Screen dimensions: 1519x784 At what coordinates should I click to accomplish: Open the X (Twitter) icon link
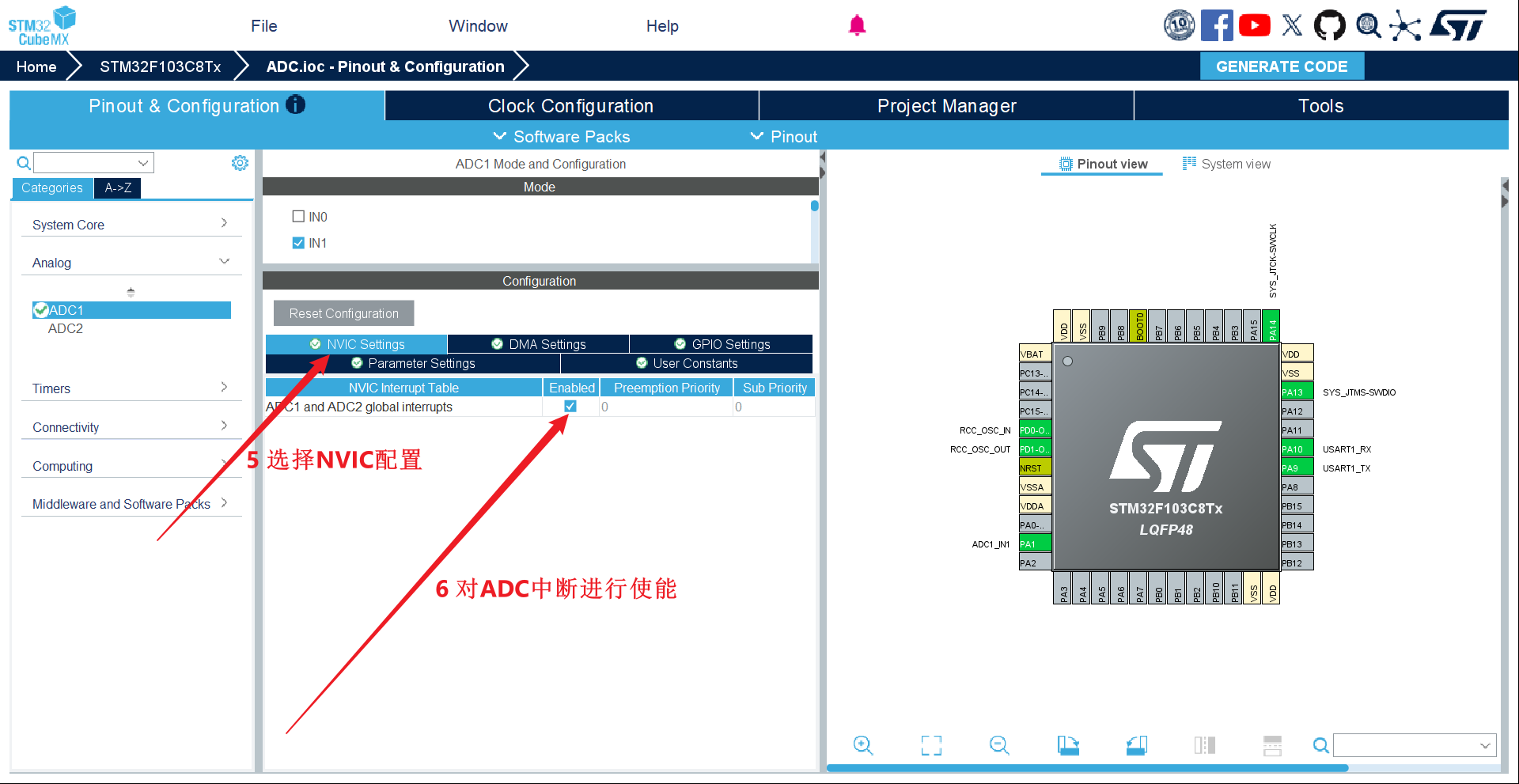coord(1292,25)
